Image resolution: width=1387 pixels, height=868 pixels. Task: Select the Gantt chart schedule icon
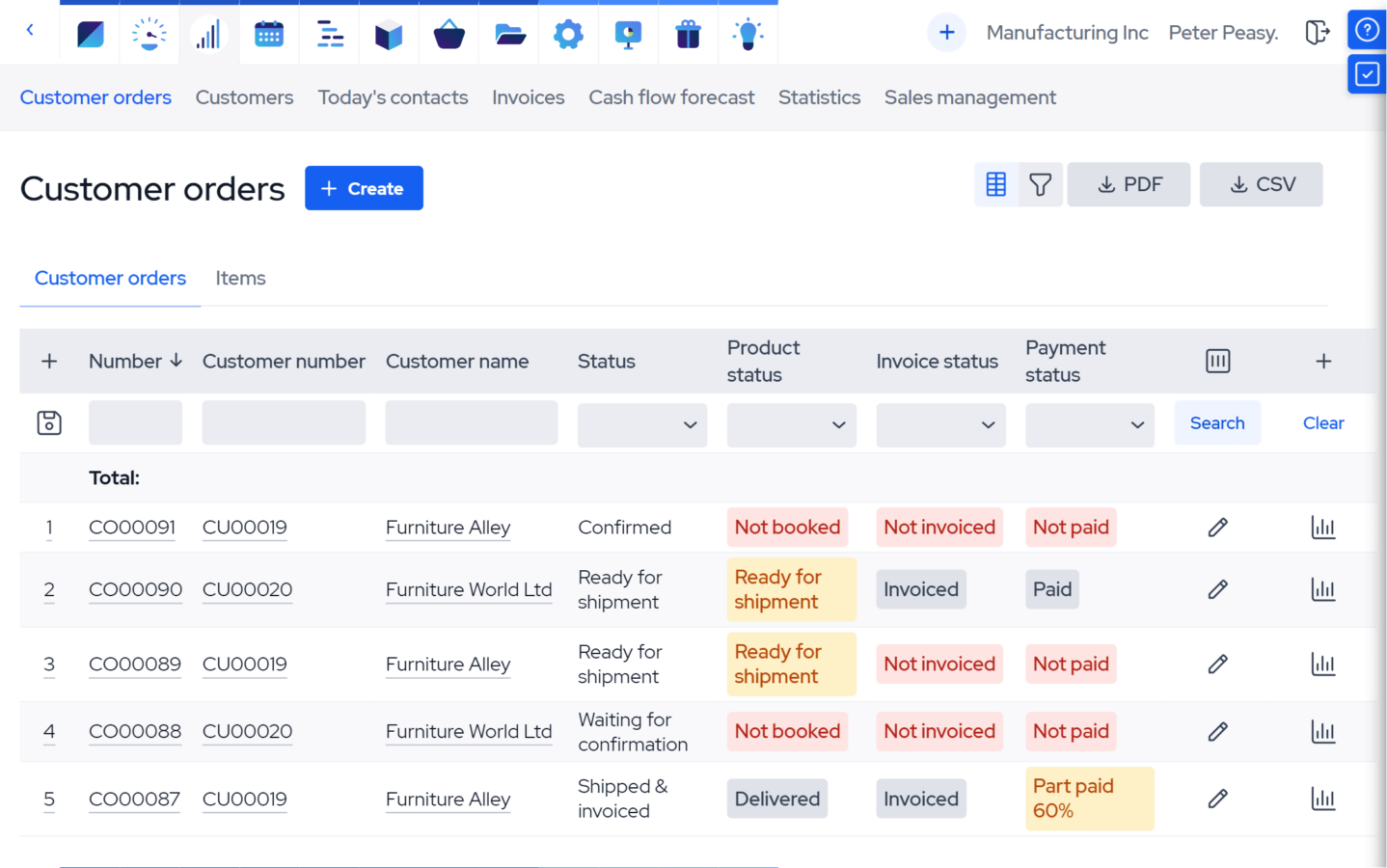(x=329, y=34)
